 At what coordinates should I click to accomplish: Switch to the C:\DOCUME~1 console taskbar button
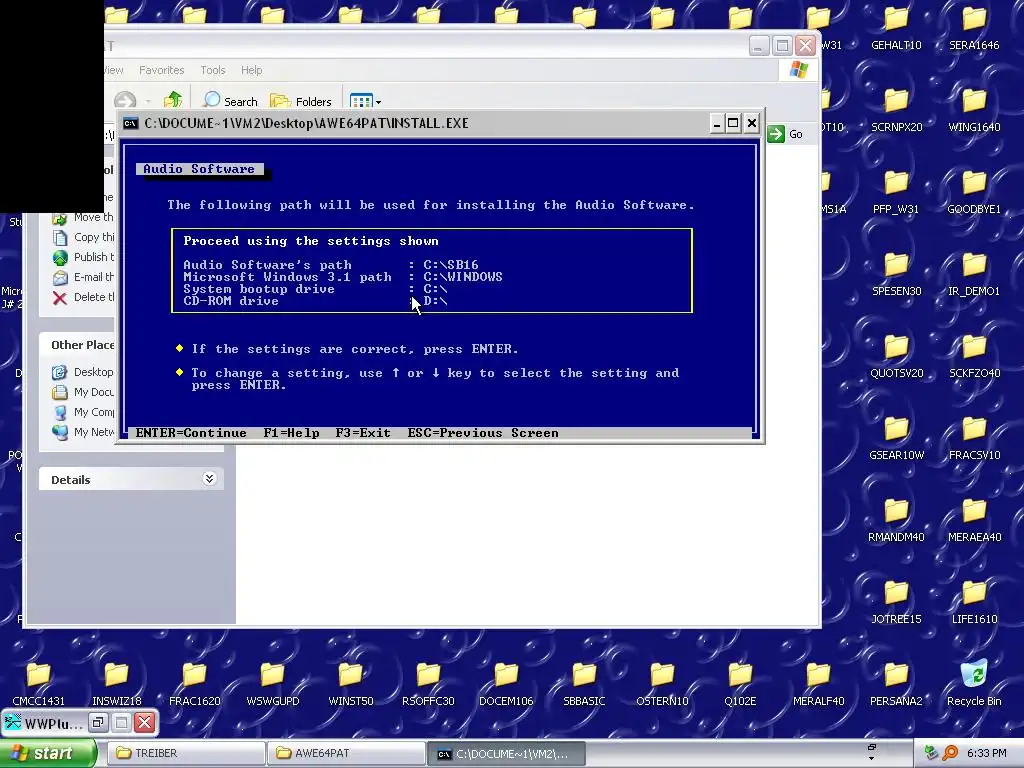coord(506,754)
